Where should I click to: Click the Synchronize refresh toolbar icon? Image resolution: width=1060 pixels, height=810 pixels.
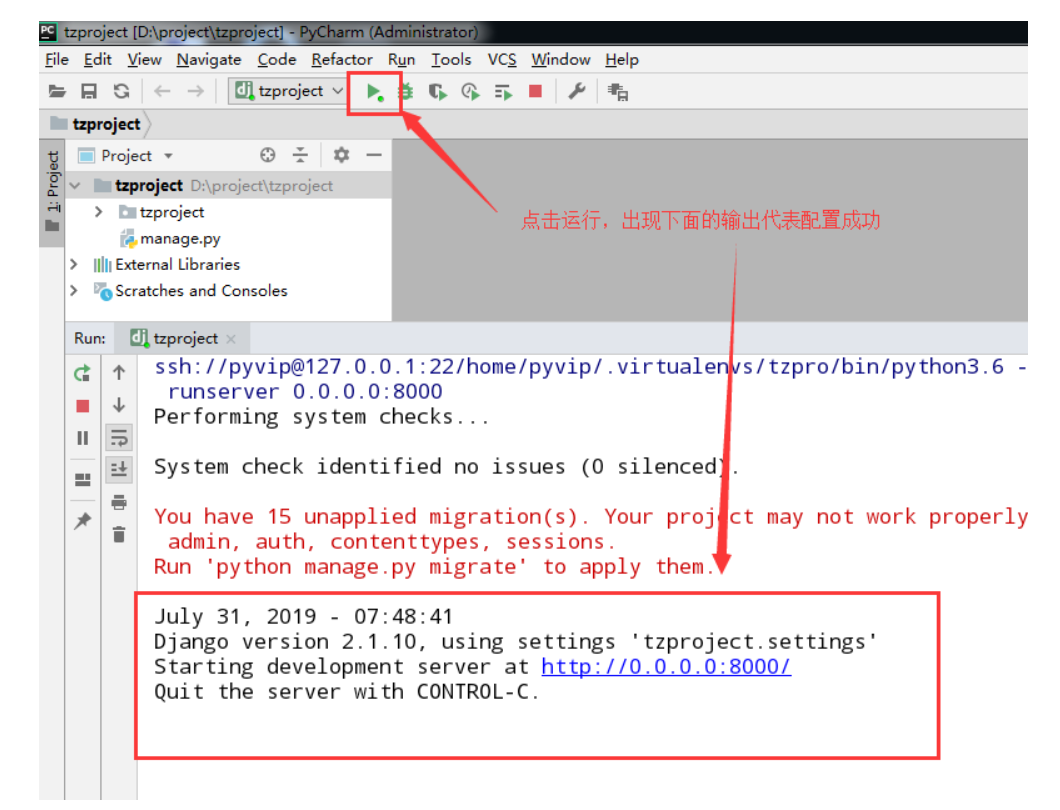click(x=122, y=91)
